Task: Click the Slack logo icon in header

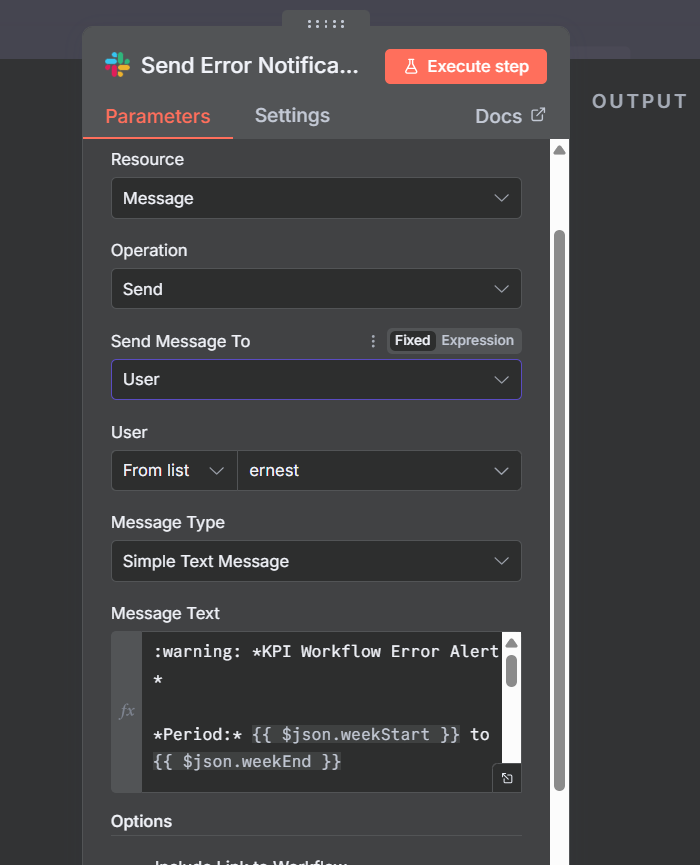Action: pos(117,66)
